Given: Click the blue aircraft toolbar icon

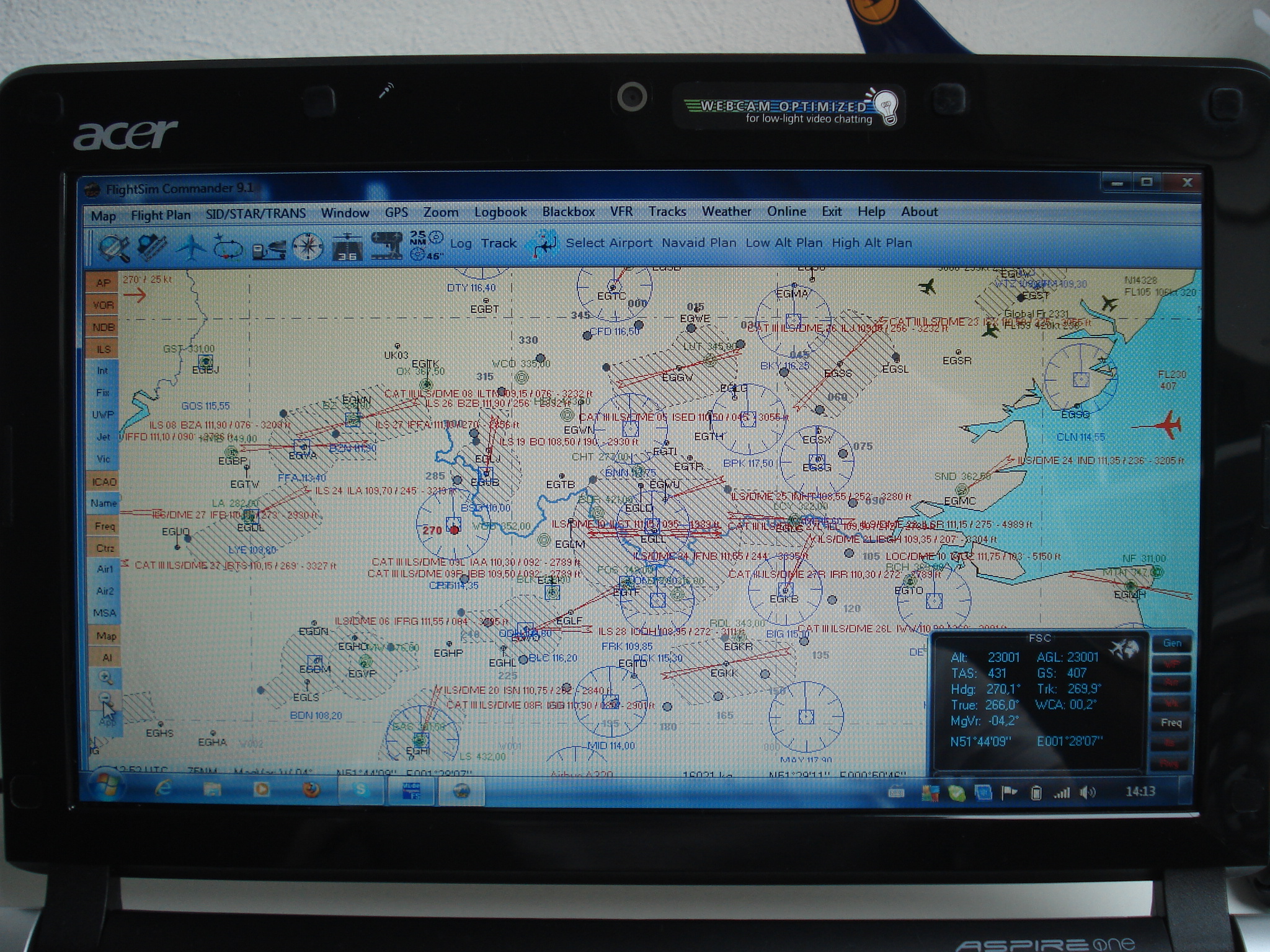Looking at the screenshot, I should pos(192,247).
